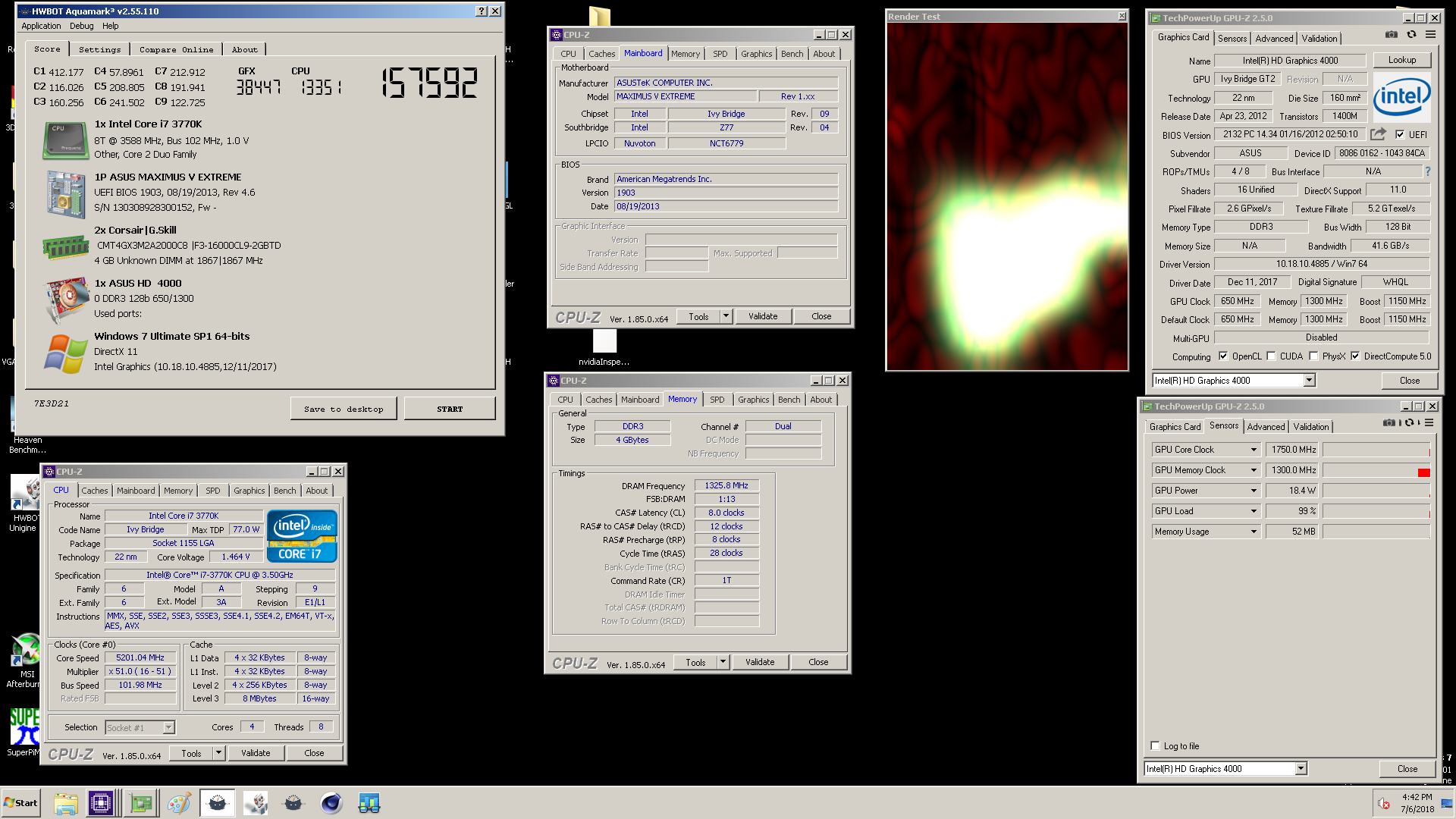The image size is (1456, 819).
Task: Switch to Settings tab in Aquamark
Action: click(x=99, y=49)
